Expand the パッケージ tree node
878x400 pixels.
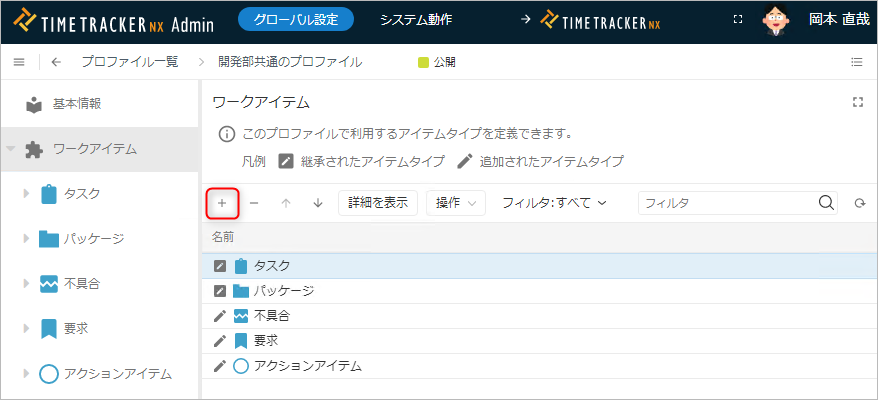point(27,239)
